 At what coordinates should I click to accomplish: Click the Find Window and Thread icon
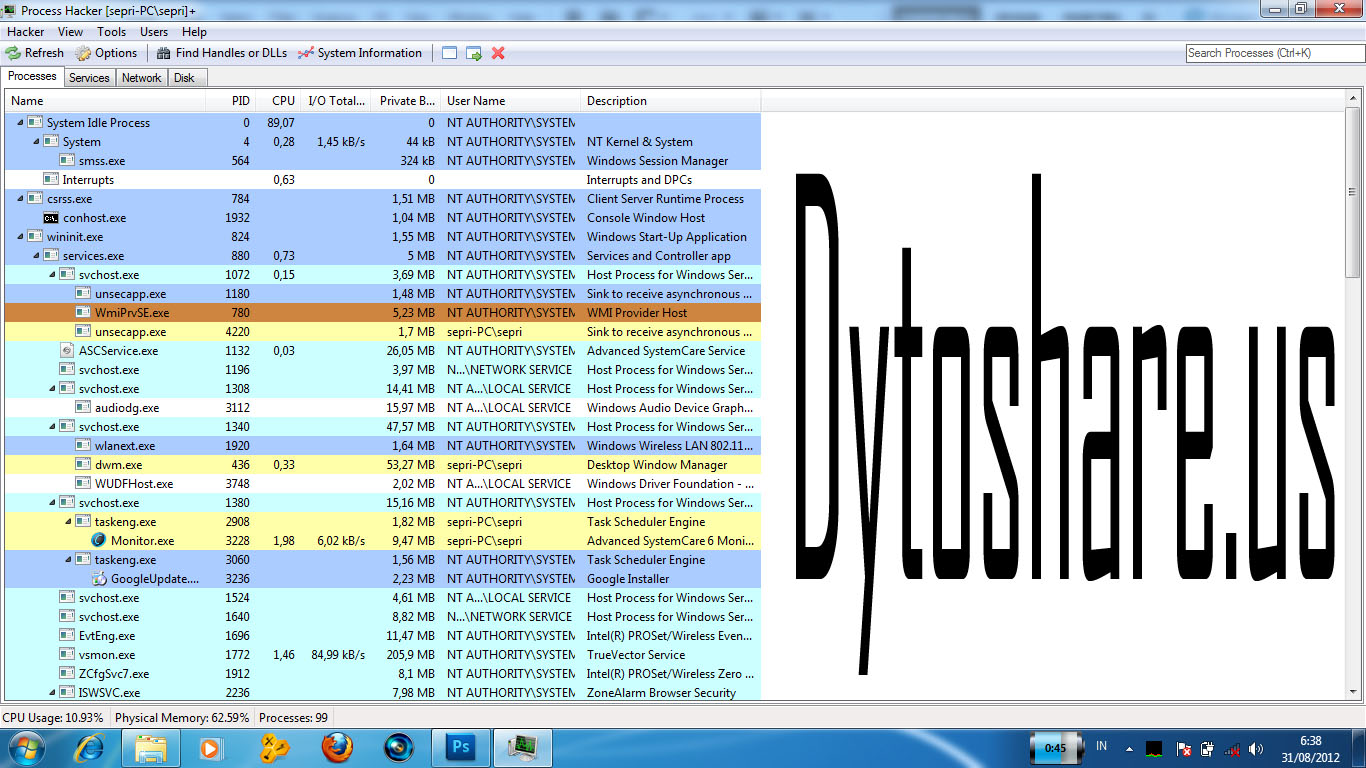pyautogui.click(x=474, y=53)
